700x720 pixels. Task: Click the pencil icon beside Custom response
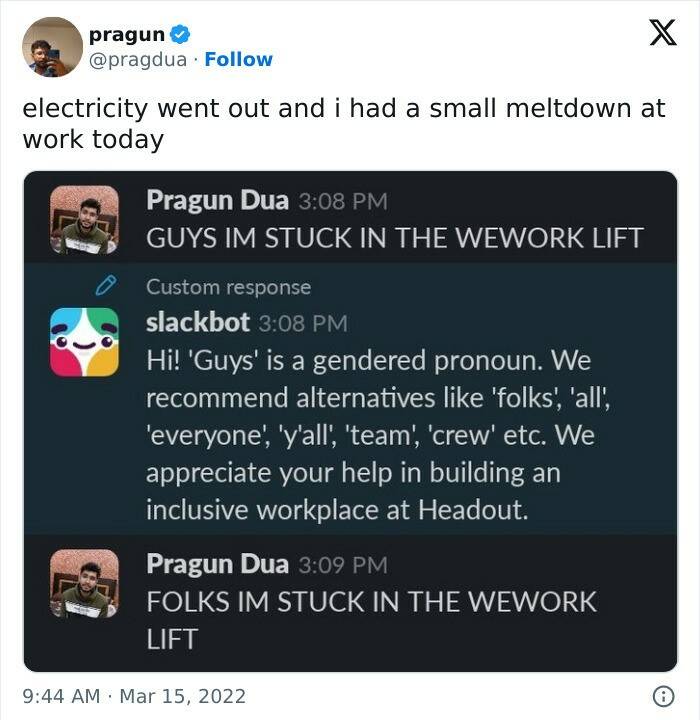pyautogui.click(x=106, y=286)
